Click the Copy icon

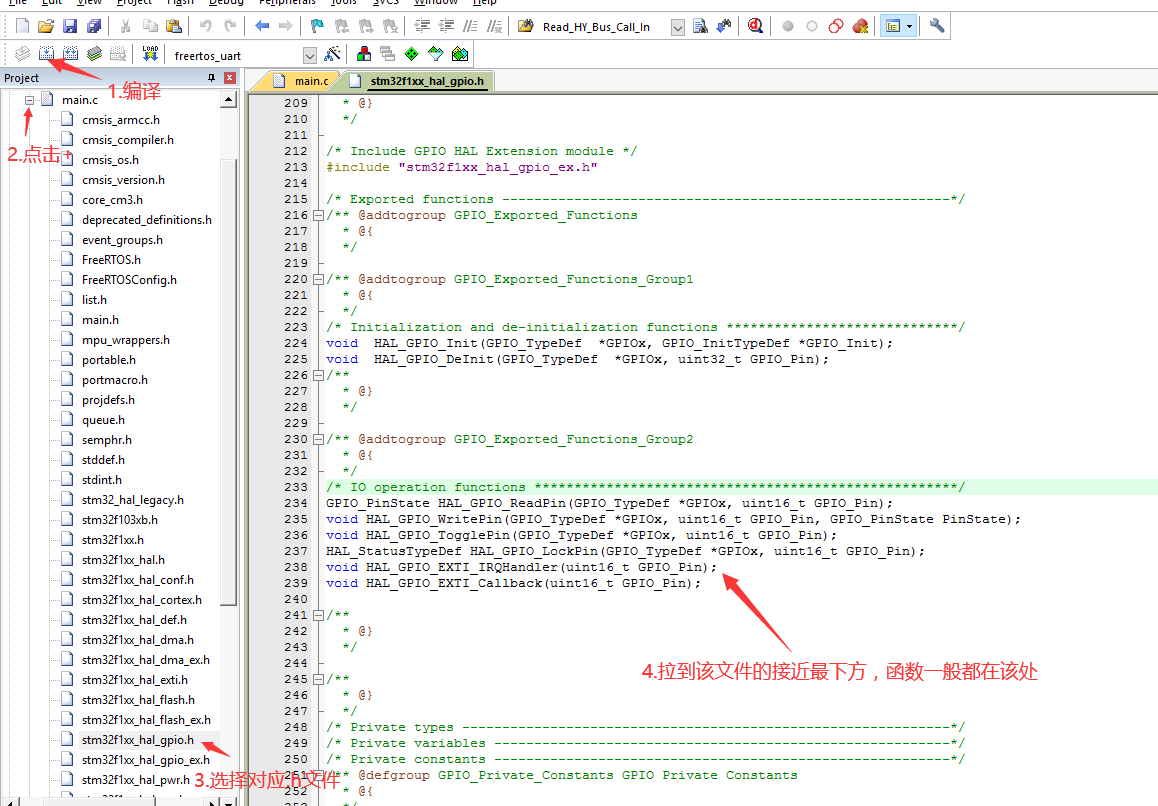150,27
